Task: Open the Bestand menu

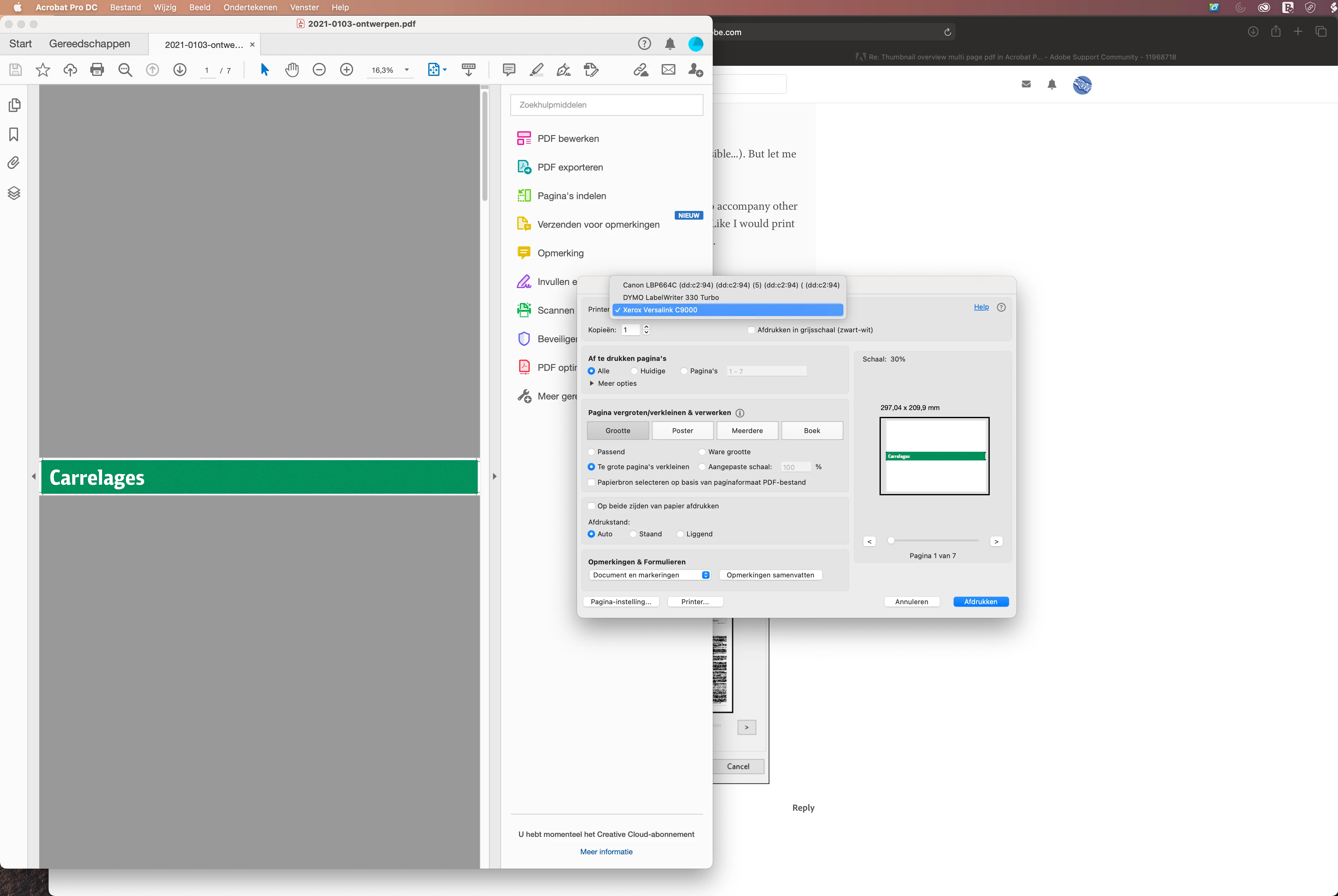Action: pyautogui.click(x=125, y=7)
